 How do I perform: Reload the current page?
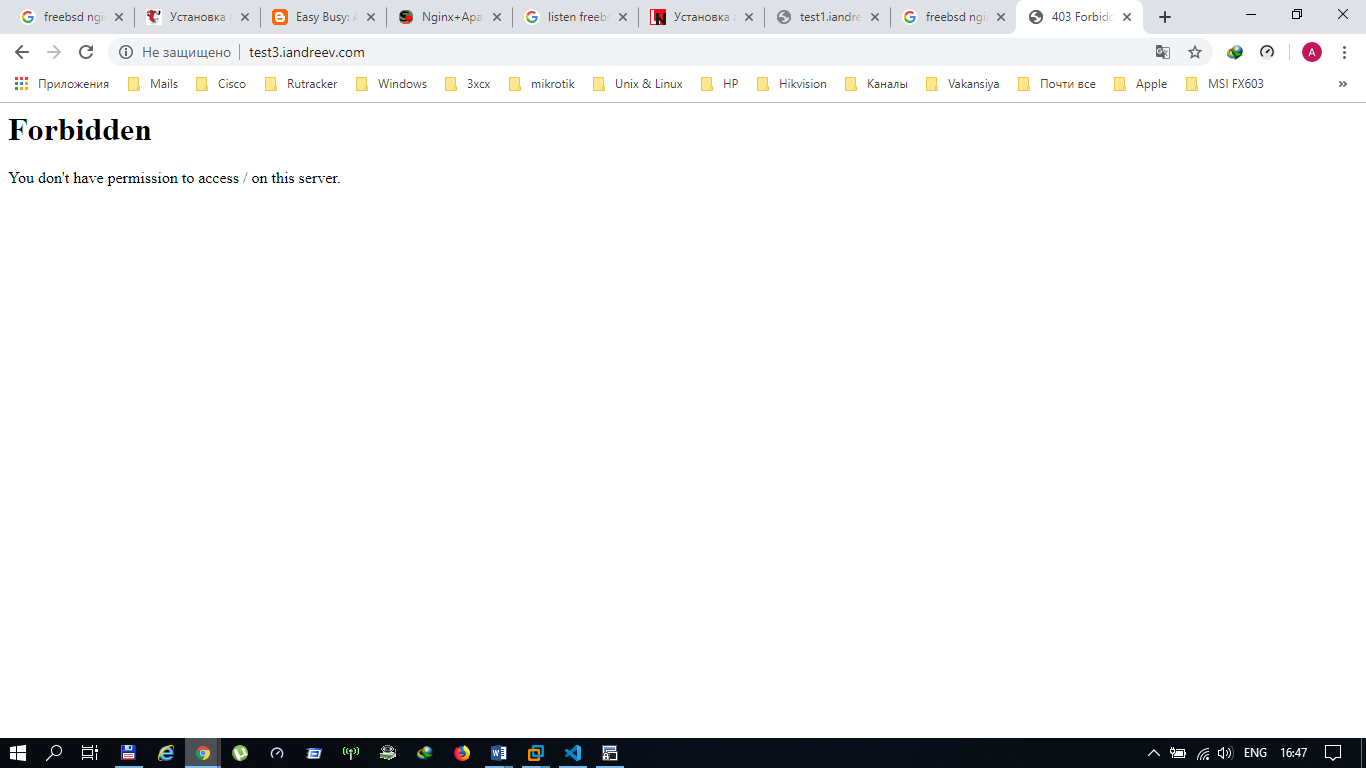tap(86, 52)
